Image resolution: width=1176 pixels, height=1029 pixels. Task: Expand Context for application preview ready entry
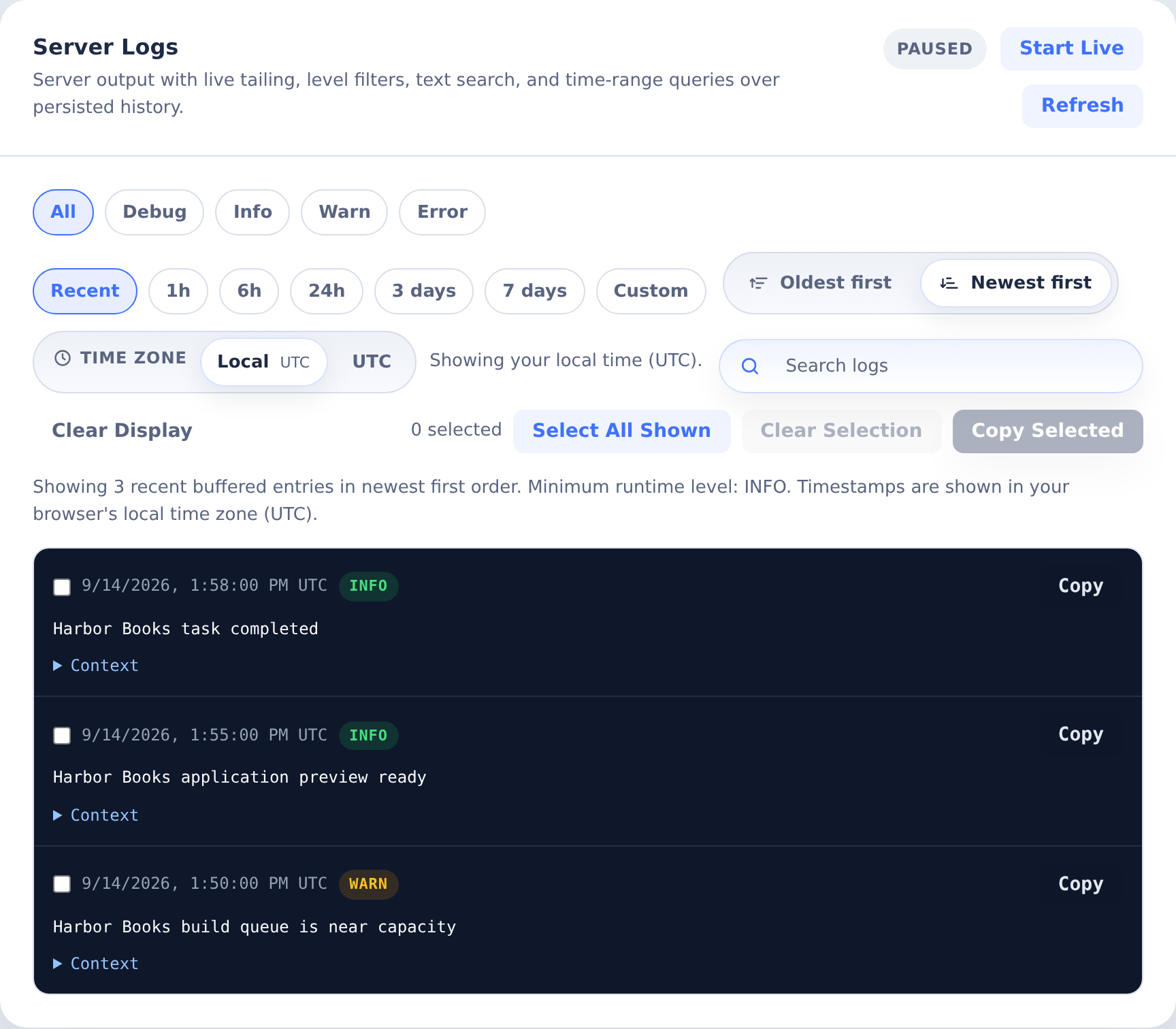(96, 815)
